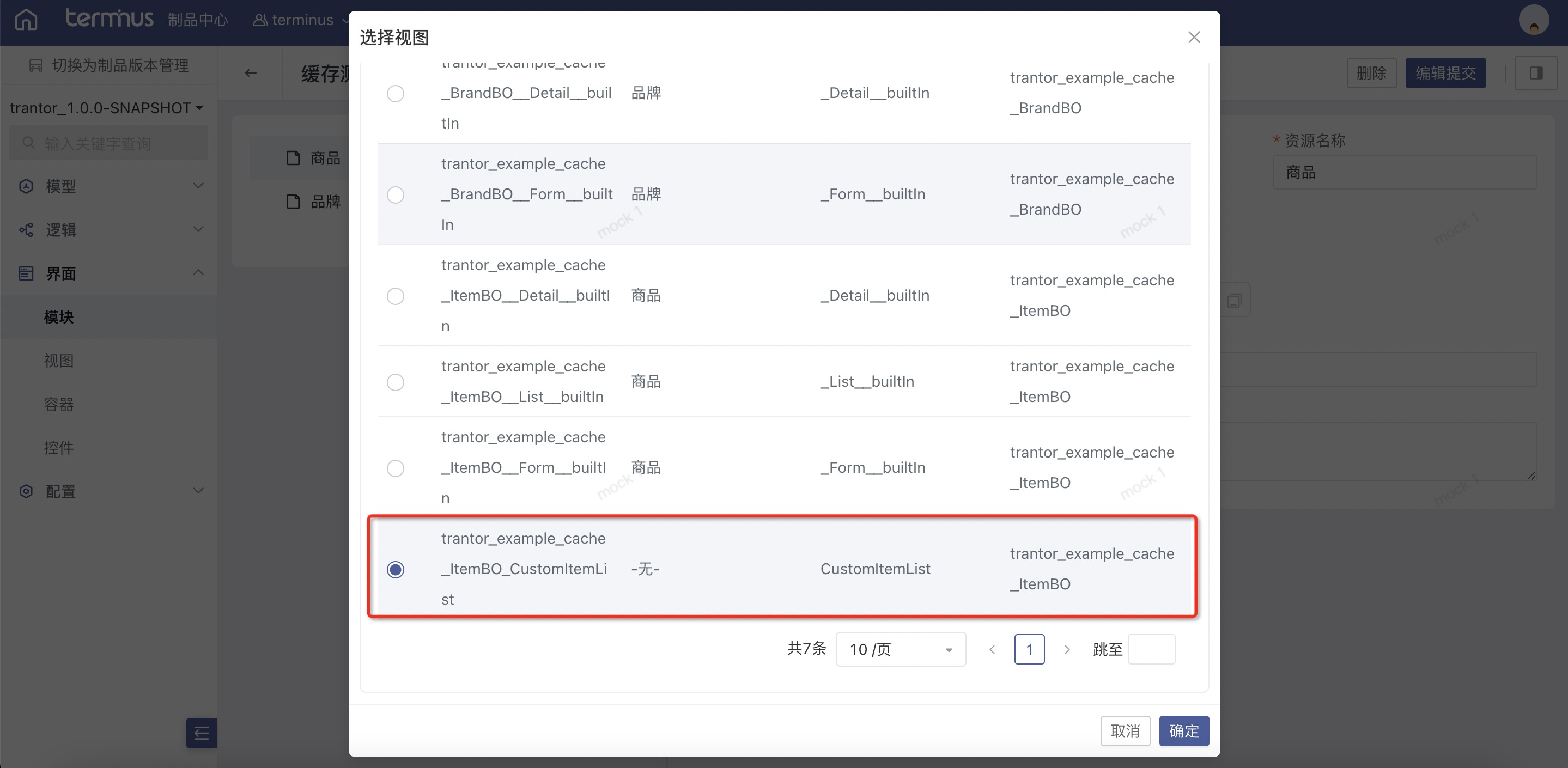Screen dimensions: 1568x768
Task: Expand the 模型 menu group
Action: point(108,186)
